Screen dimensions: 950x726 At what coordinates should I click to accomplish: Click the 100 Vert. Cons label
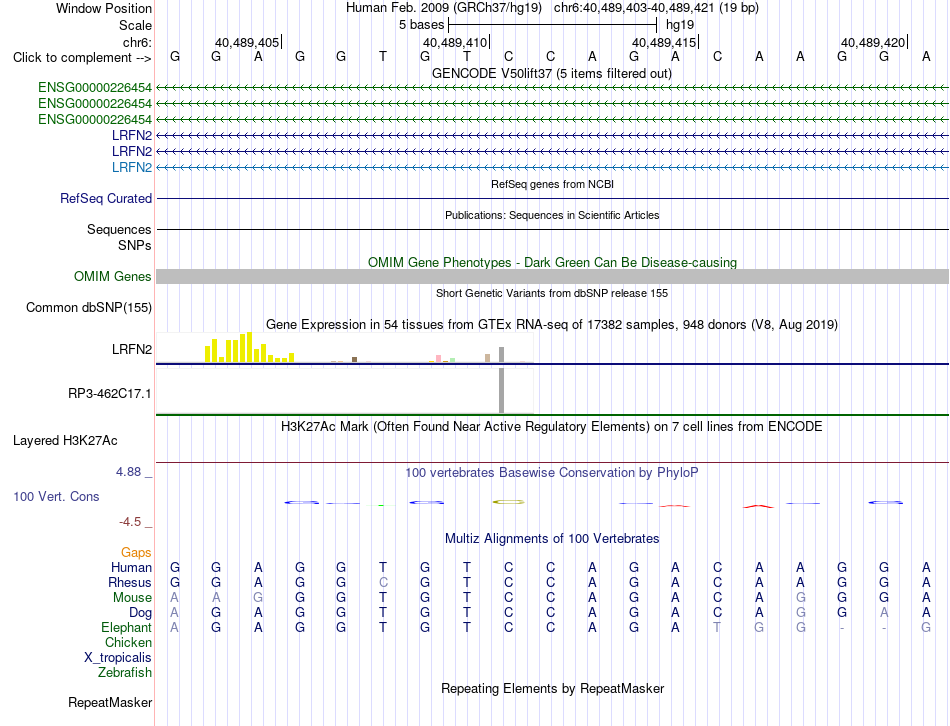tap(56, 496)
